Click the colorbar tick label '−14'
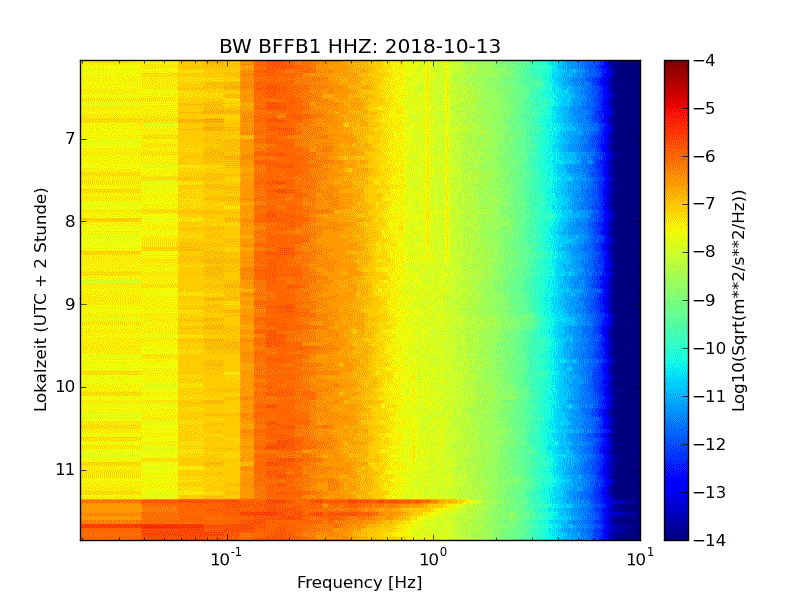Image resolution: width=800 pixels, height=600 pixels. (710, 540)
